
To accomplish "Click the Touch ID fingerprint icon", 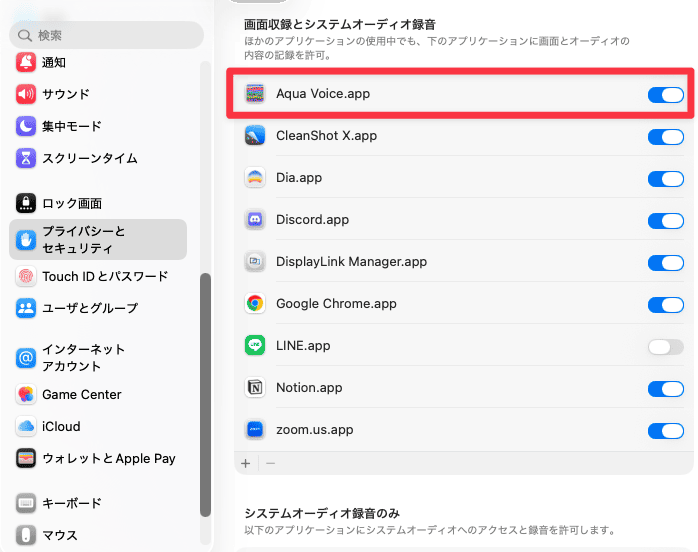I will [26, 276].
